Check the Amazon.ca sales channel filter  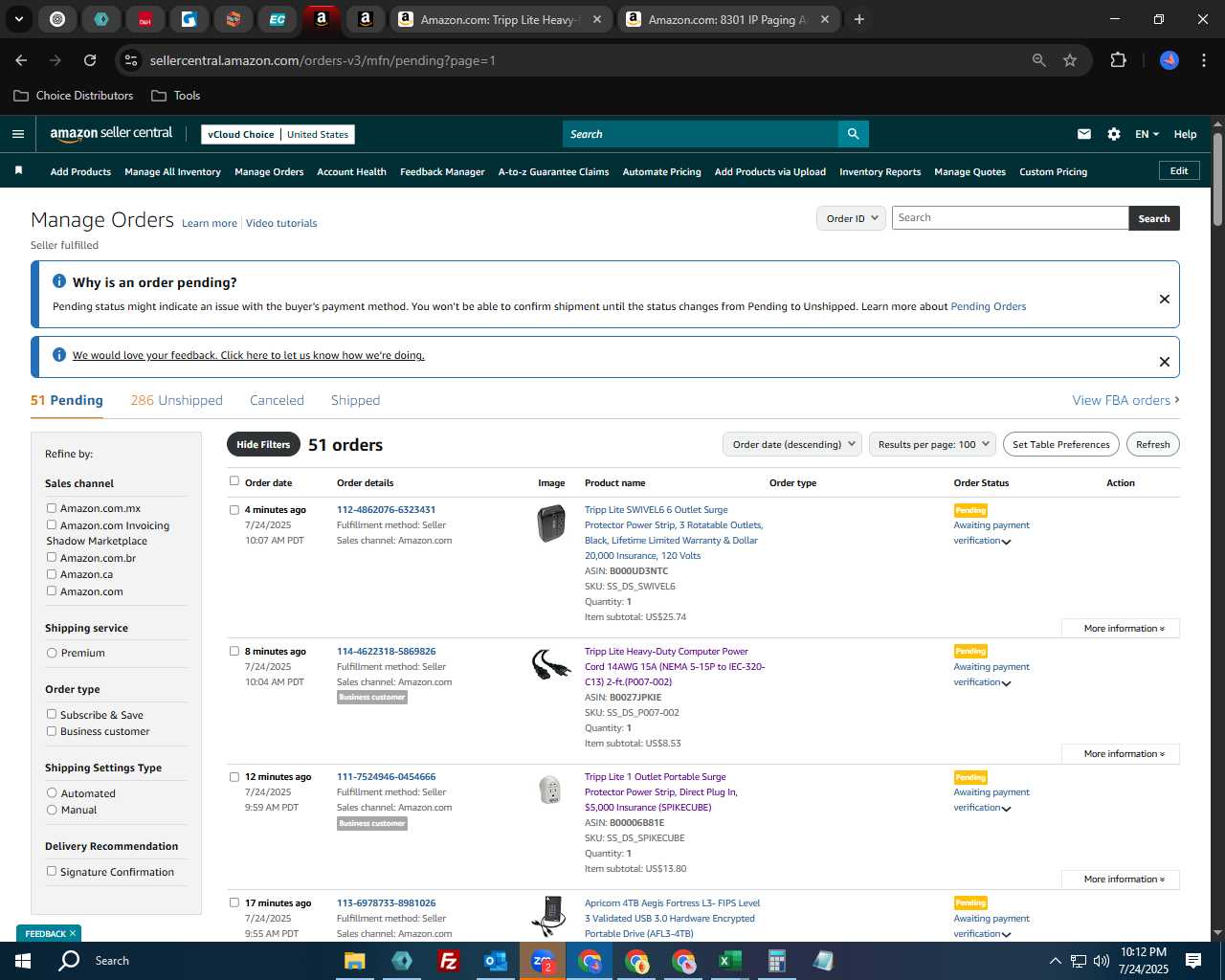click(x=52, y=574)
